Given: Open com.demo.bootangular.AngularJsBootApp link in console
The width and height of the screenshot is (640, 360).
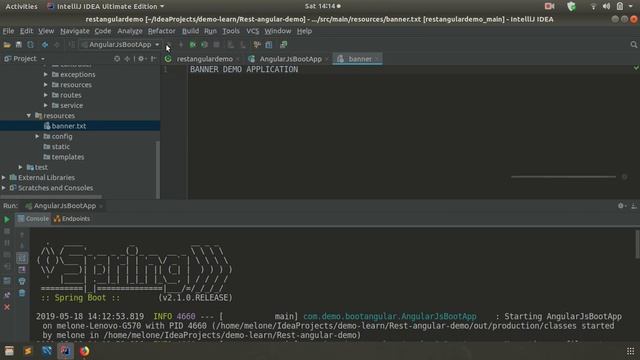Looking at the screenshot, I should [389, 316].
